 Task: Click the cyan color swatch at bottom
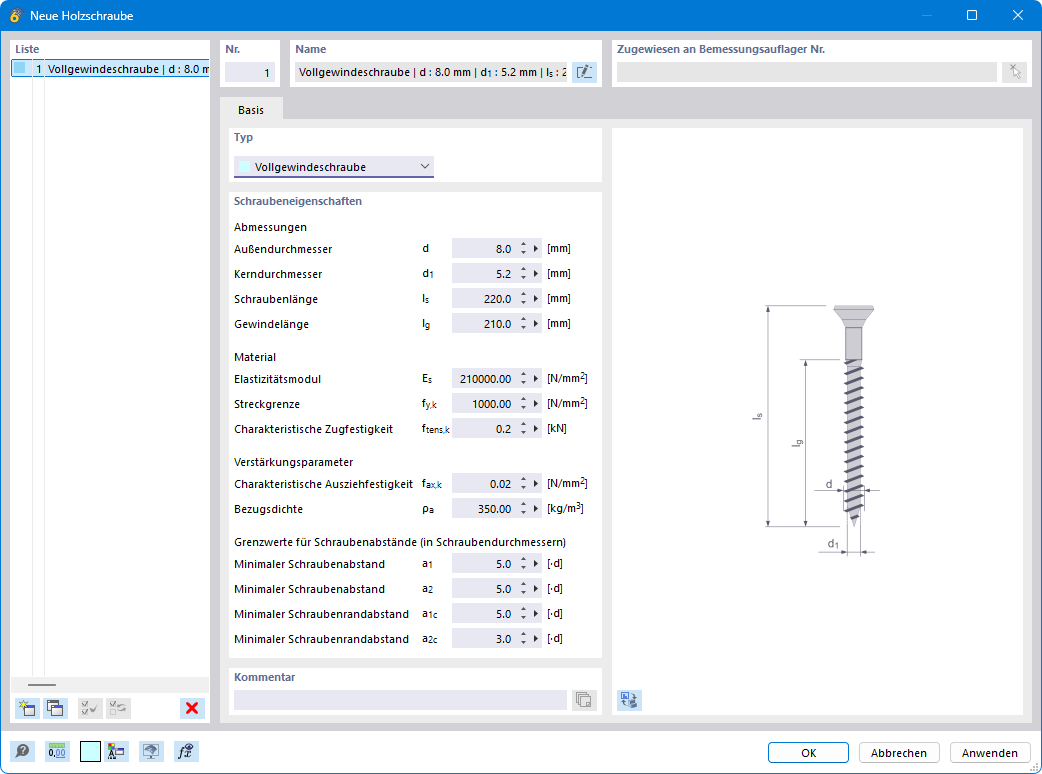point(90,751)
